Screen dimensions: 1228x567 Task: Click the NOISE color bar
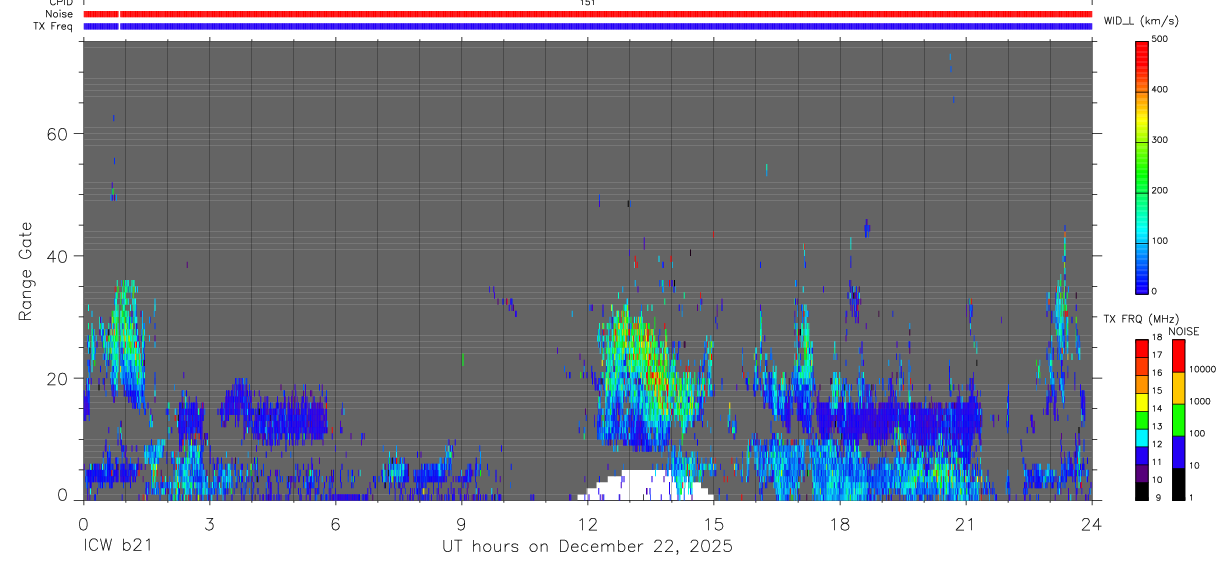[x=1178, y=419]
